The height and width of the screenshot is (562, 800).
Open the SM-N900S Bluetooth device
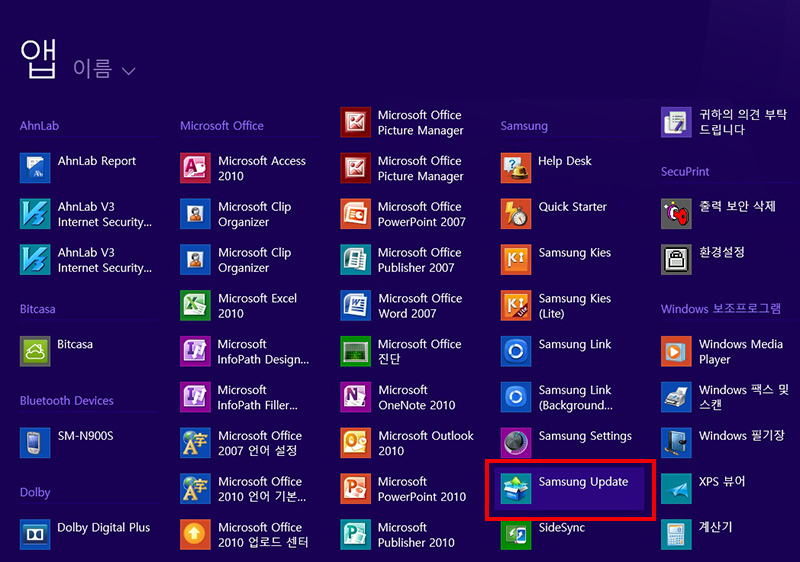point(67,443)
